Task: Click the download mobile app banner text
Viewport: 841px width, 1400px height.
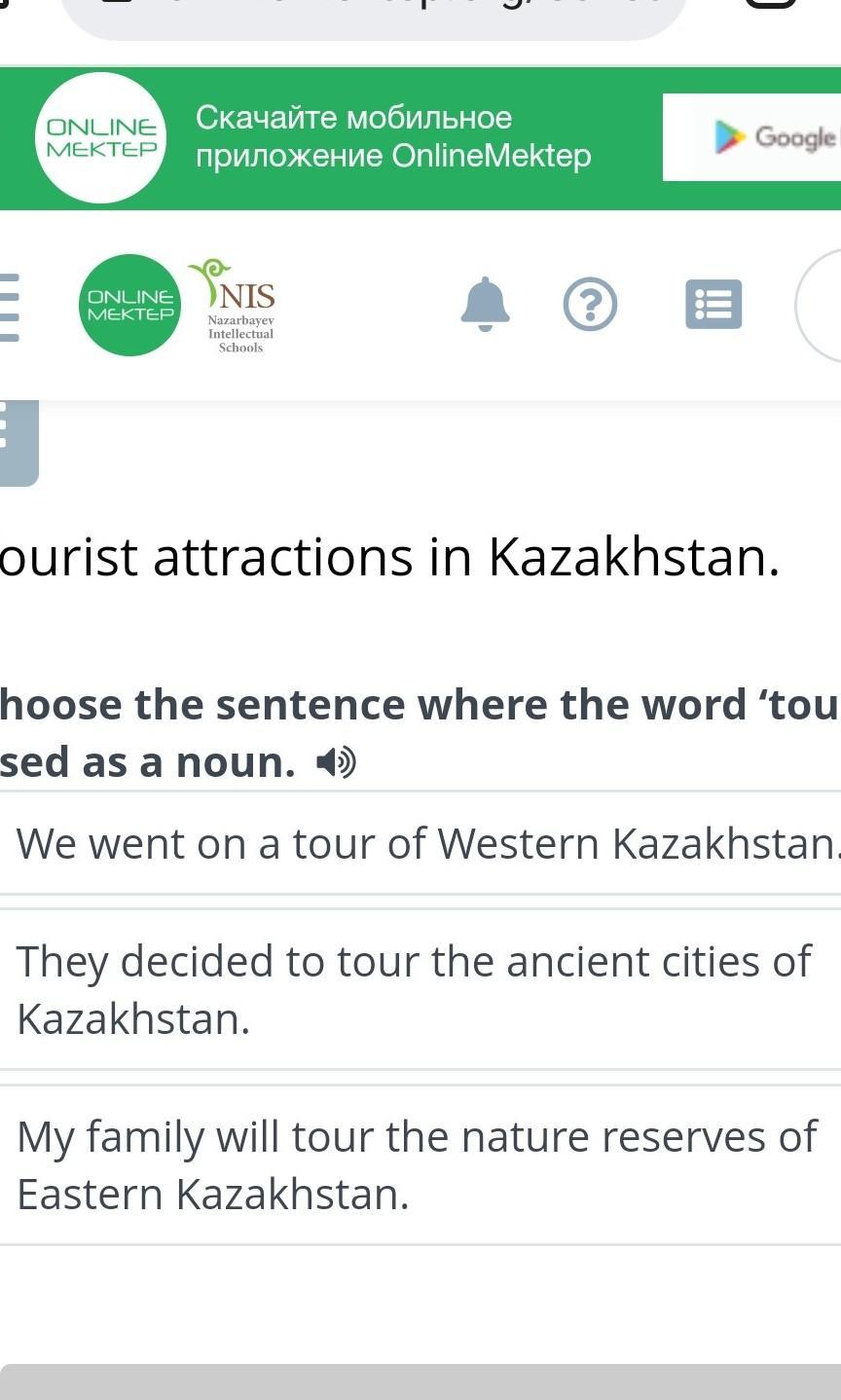Action: tap(393, 136)
